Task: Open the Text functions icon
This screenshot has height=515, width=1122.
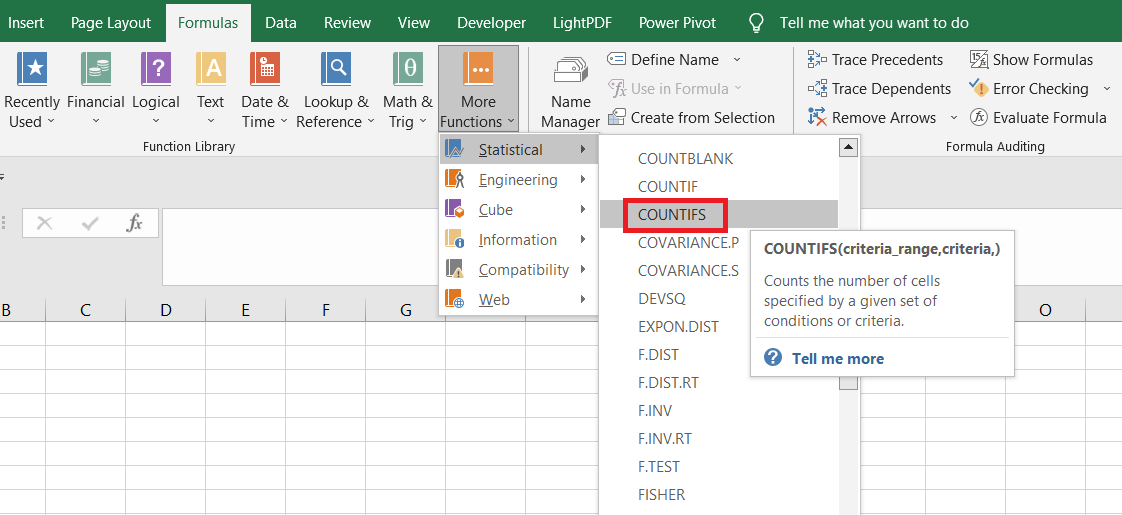Action: point(210,70)
